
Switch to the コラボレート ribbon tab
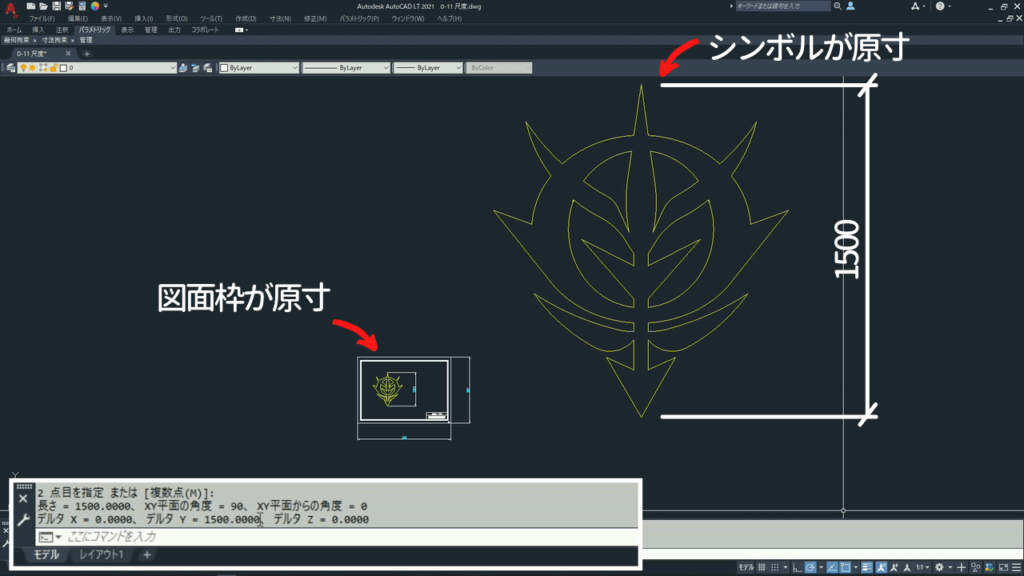pyautogui.click(x=205, y=30)
